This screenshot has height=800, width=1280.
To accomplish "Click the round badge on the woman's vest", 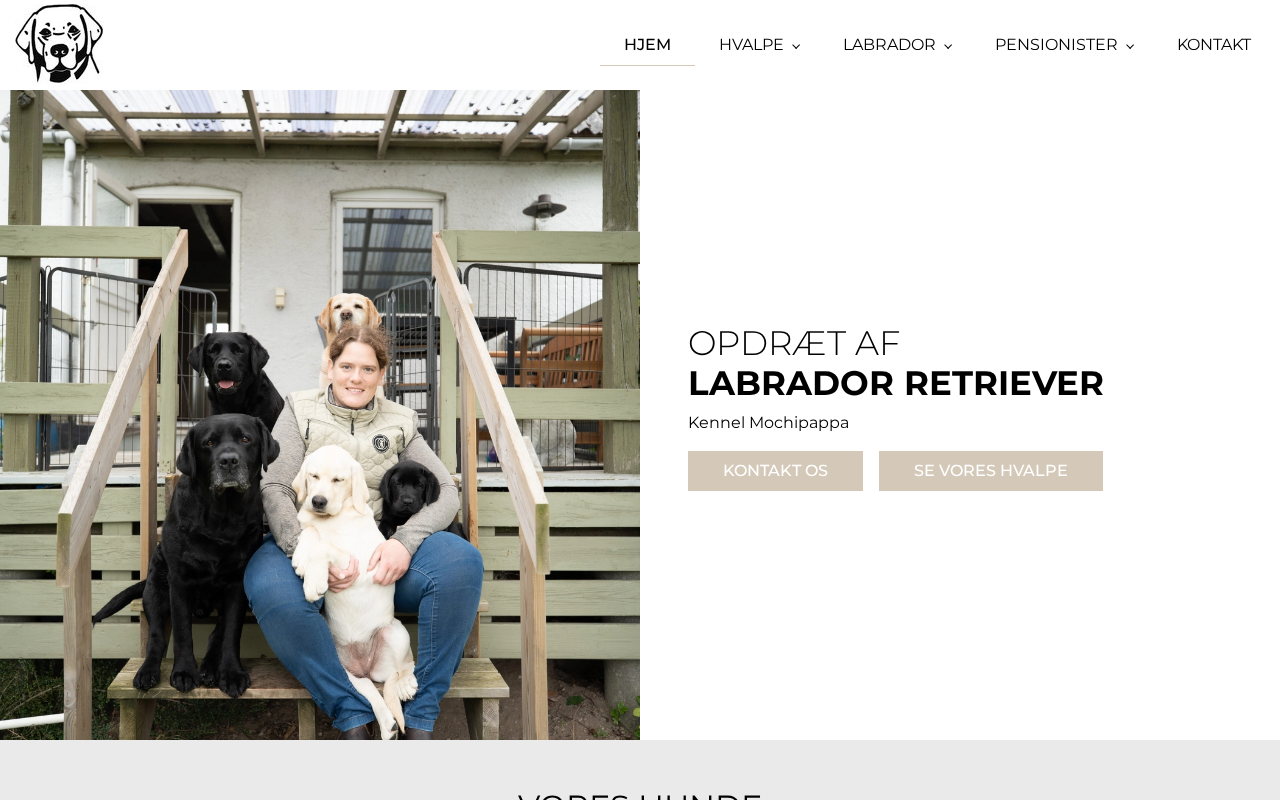I will click(381, 443).
